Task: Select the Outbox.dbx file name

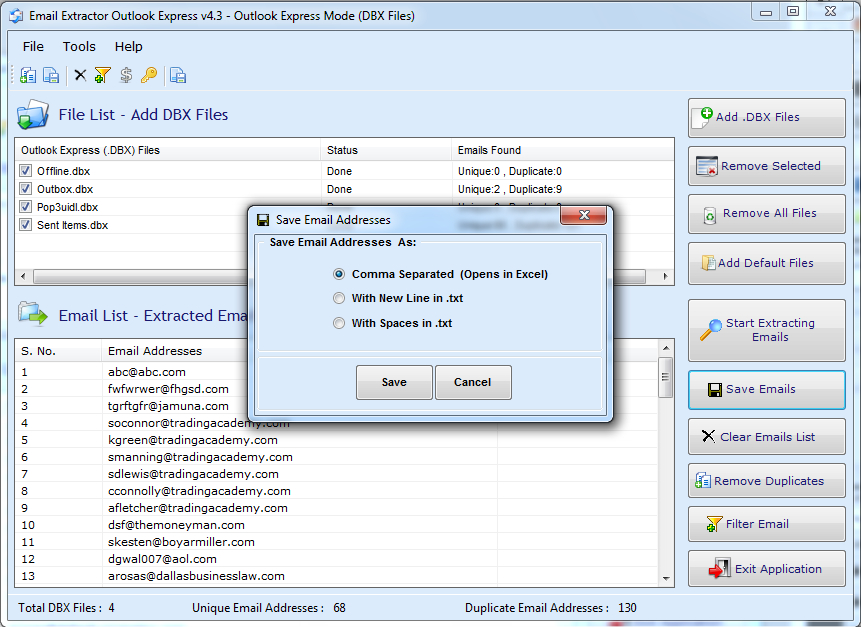Action: point(65,189)
